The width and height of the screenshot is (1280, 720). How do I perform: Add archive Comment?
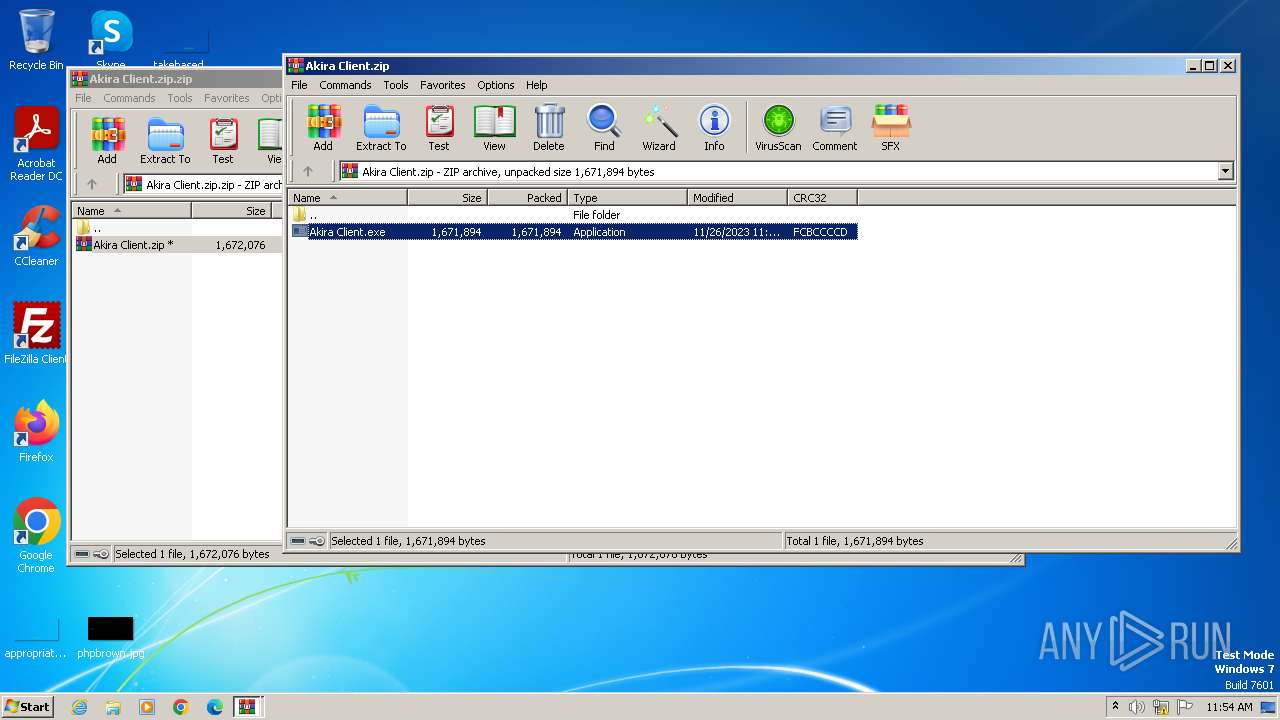[835, 127]
